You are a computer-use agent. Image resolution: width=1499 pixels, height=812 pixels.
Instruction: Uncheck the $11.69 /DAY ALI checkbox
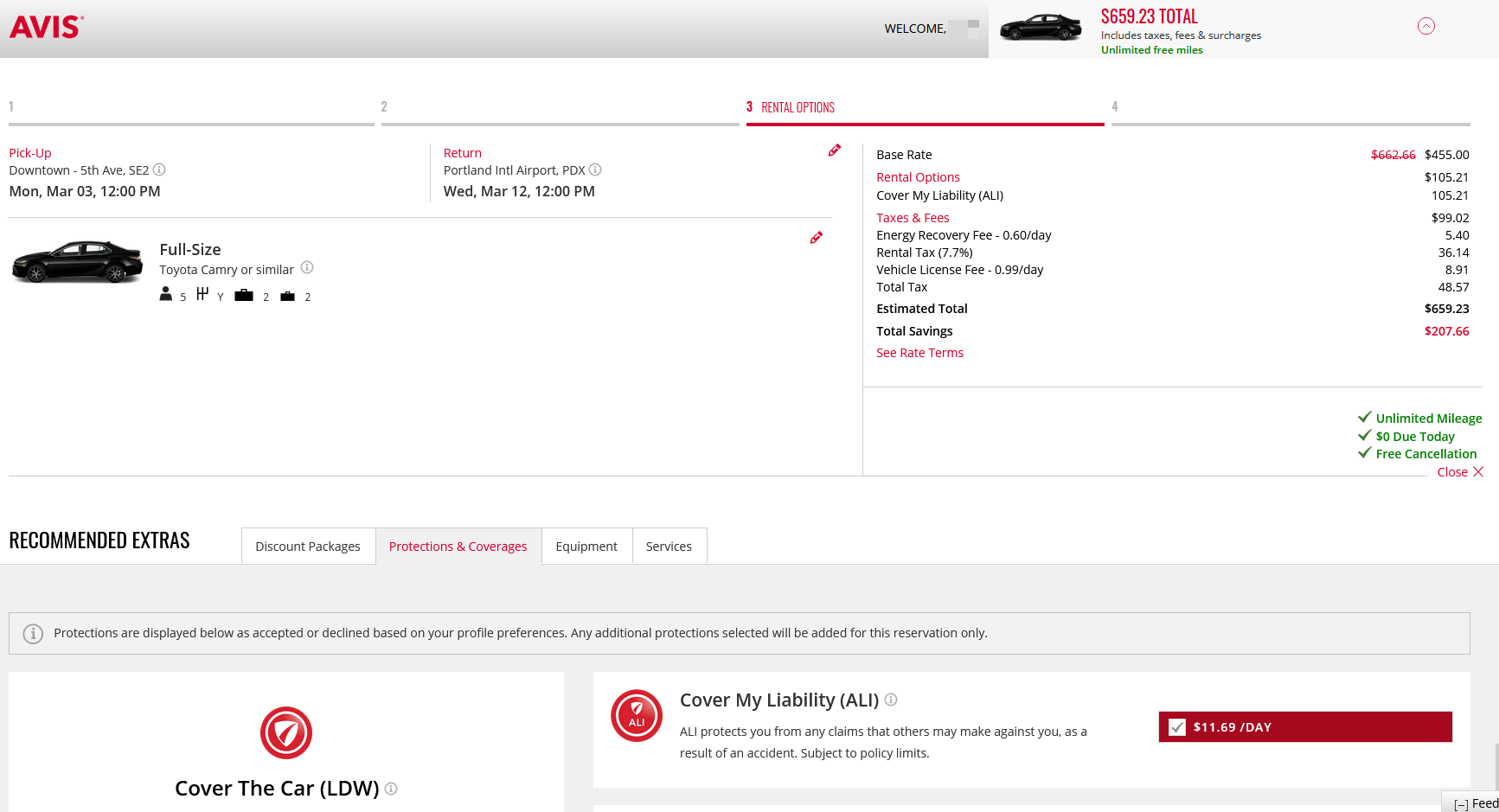pos(1177,727)
